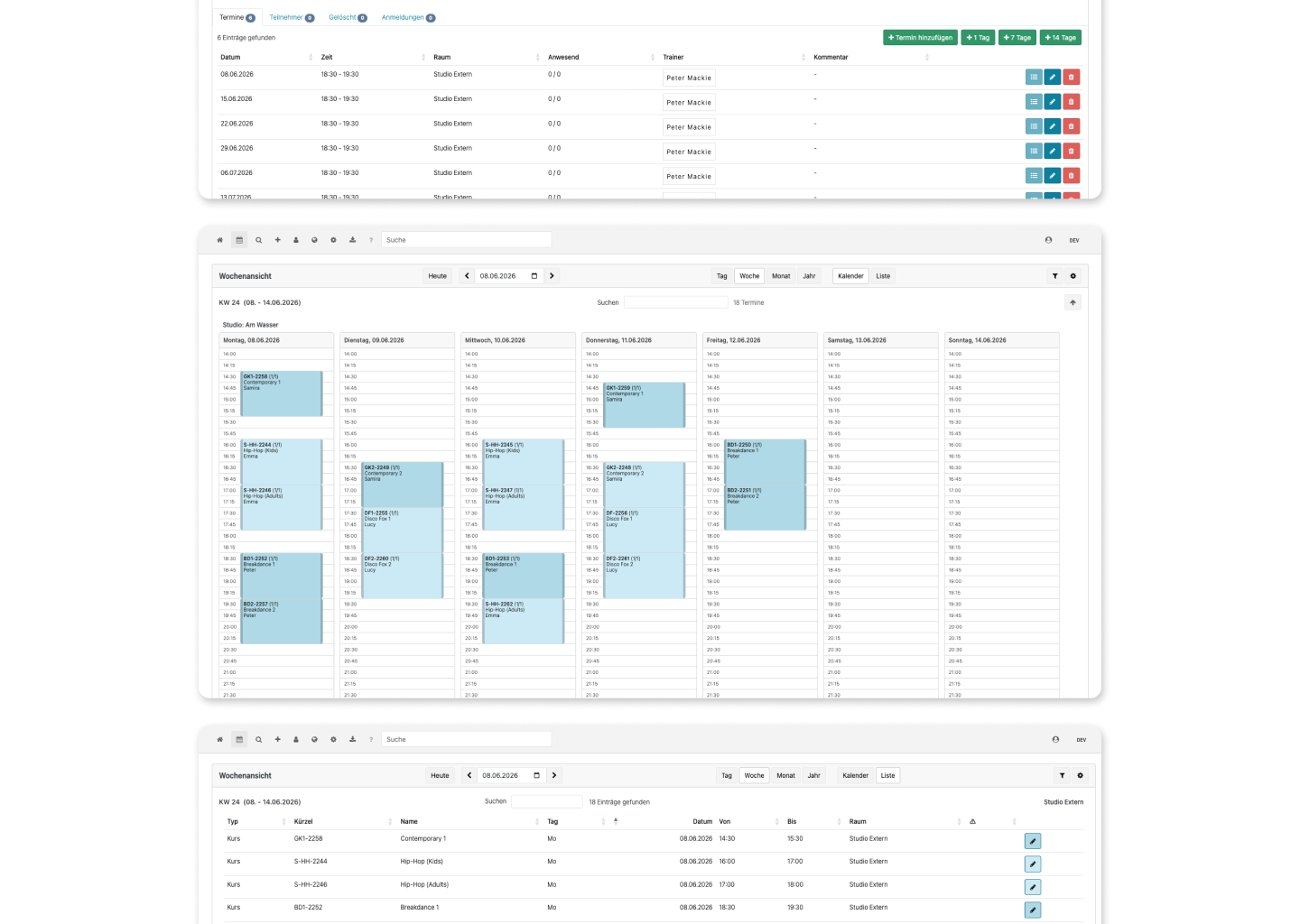Open the GK2-2249 Contemporary 2 event on Dienstag

(403, 485)
